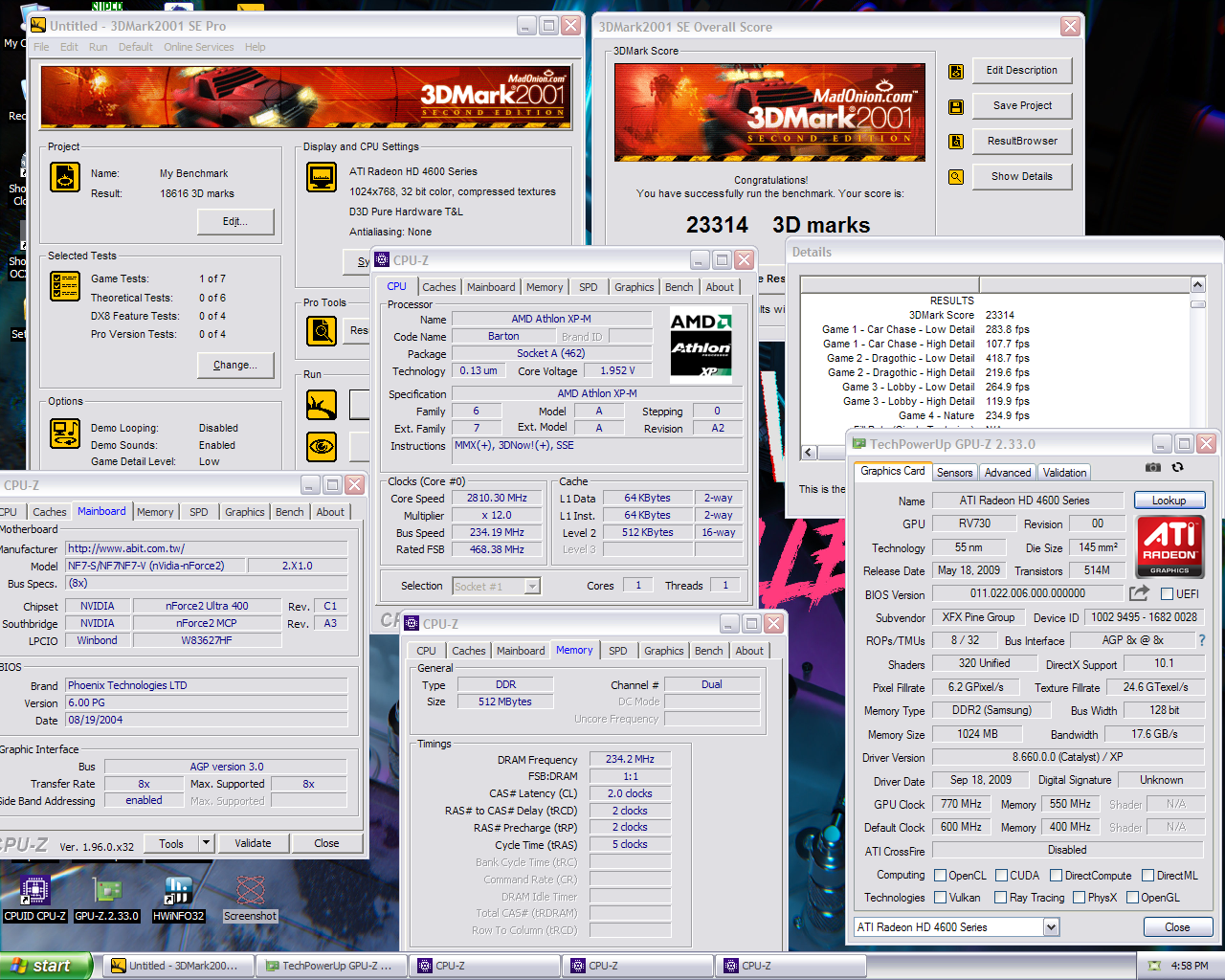
Task: Open the Help menu in 3DMark2001
Action: [255, 47]
